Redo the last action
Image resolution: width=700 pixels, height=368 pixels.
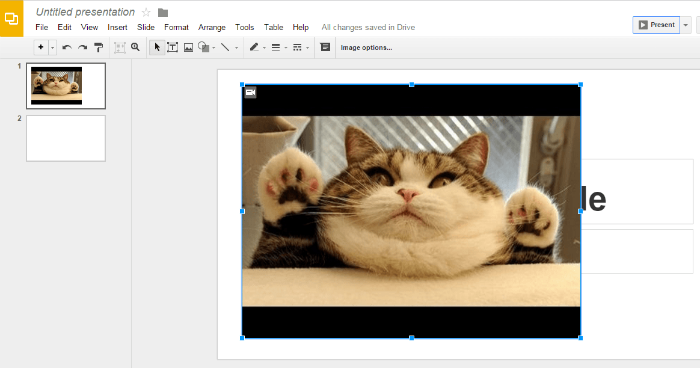pyautogui.click(x=83, y=47)
